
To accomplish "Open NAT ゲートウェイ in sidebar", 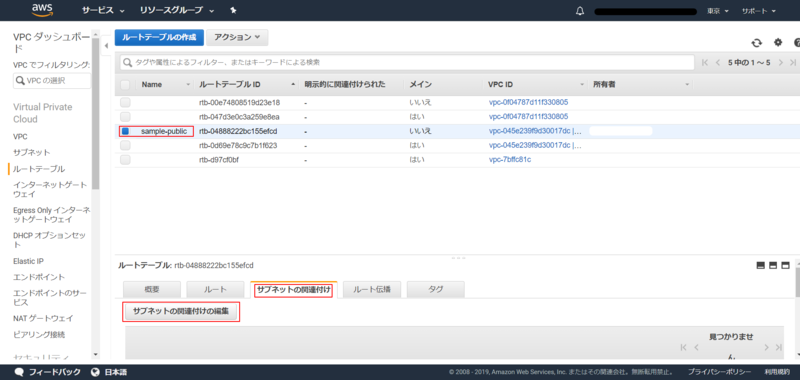I will tap(43, 318).
